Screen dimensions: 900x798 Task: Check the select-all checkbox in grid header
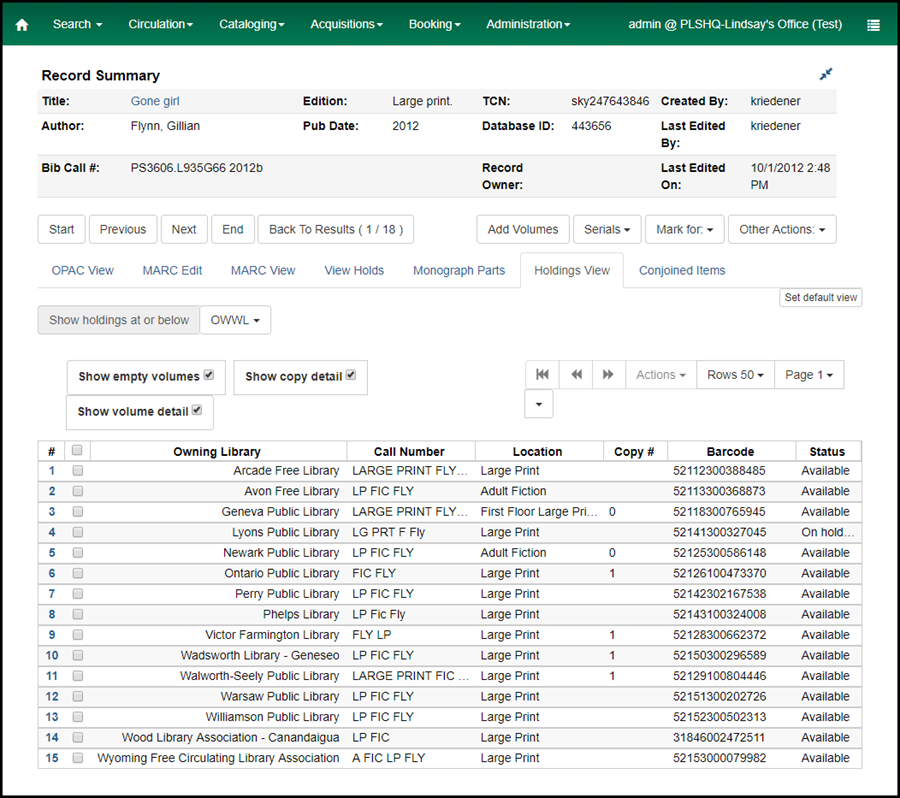[x=77, y=450]
